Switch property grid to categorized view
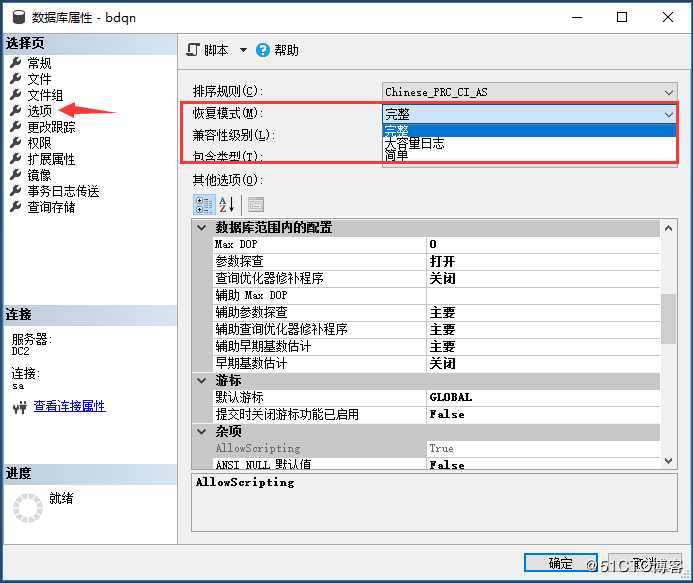693x583 pixels. click(x=204, y=205)
